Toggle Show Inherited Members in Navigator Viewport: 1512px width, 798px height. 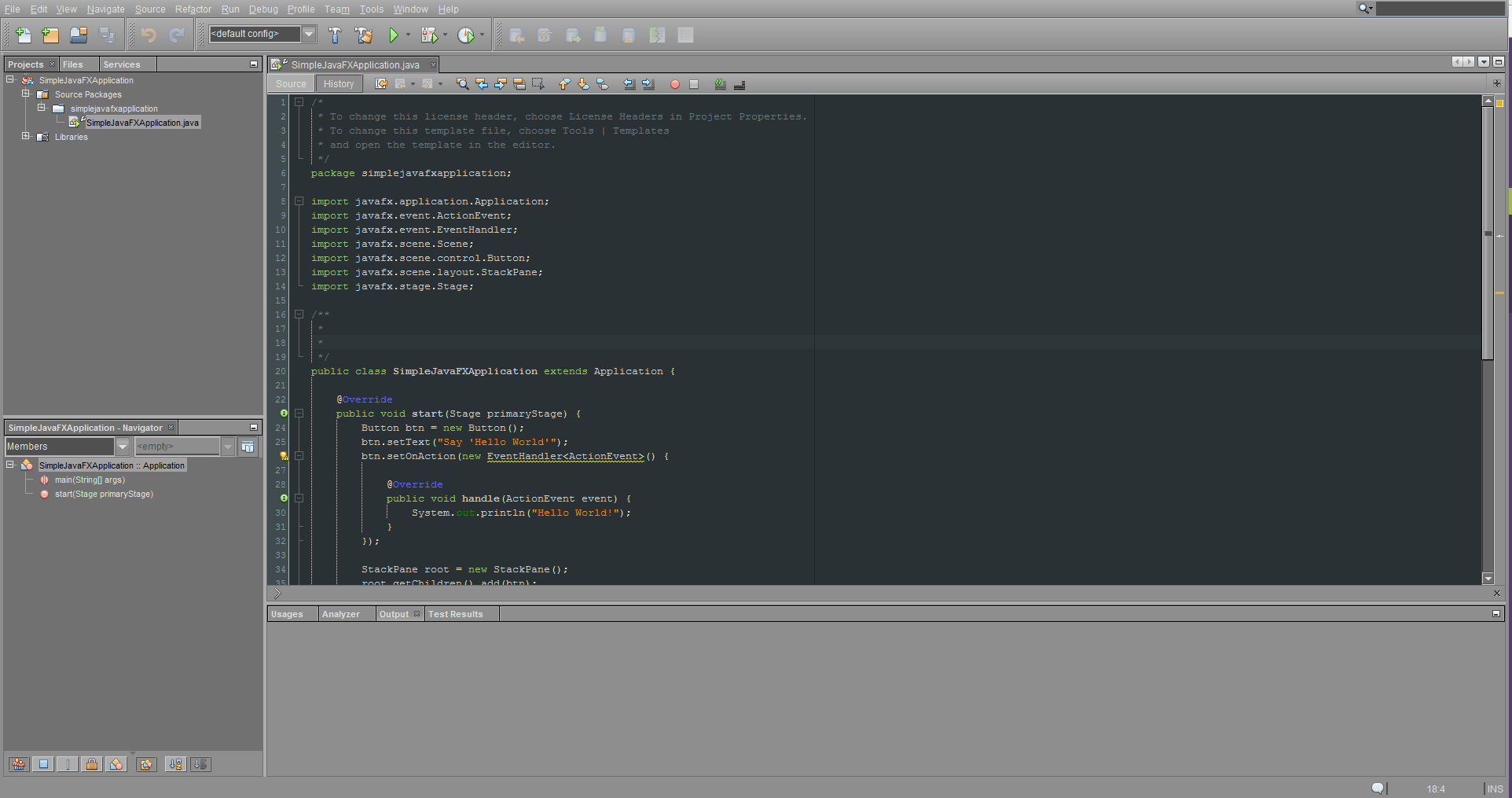pyautogui.click(x=19, y=764)
